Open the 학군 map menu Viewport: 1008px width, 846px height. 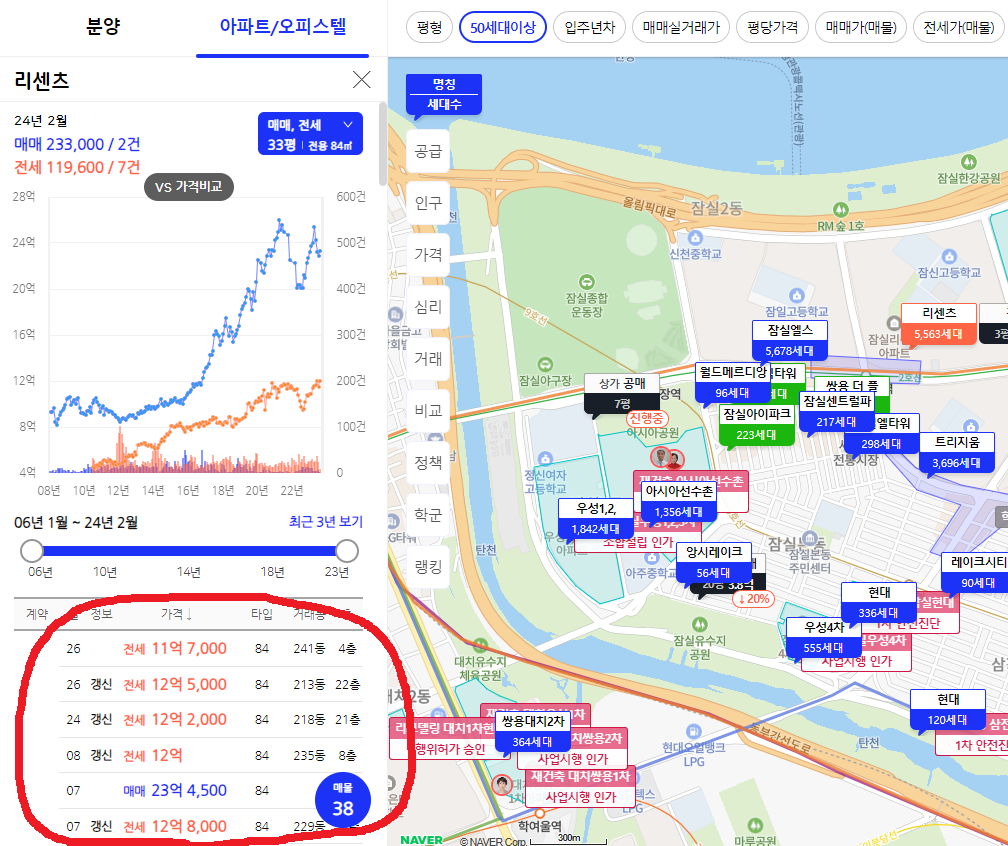click(428, 514)
